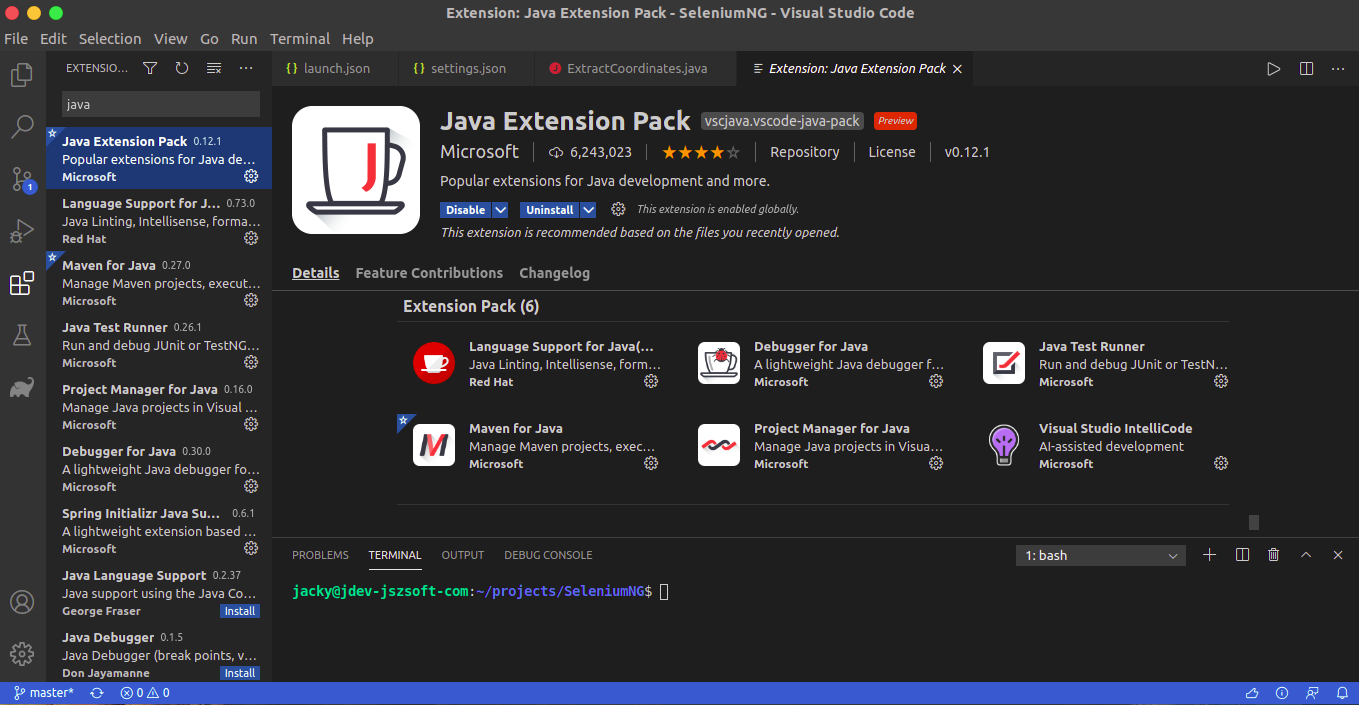Split the terminal pane
This screenshot has height=705, width=1359.
click(1242, 555)
